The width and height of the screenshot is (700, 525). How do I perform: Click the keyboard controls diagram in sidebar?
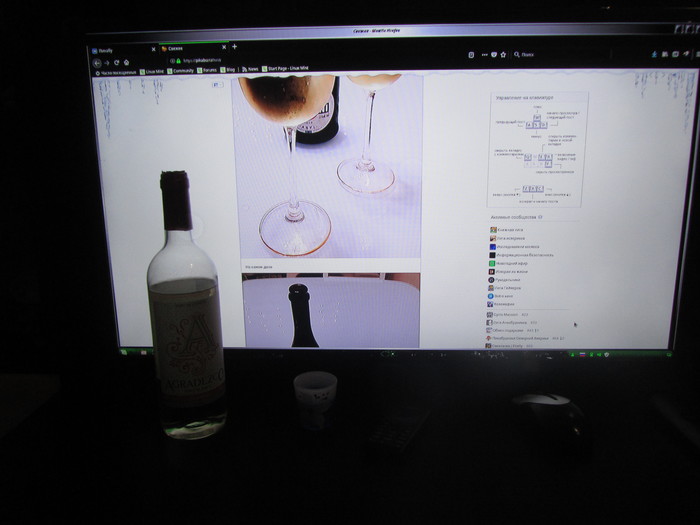point(537,148)
